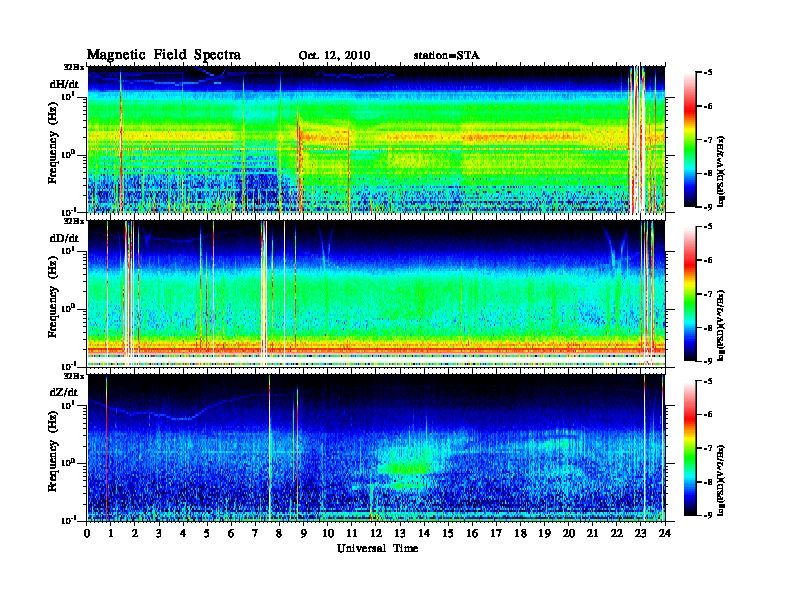Image resolution: width=792 pixels, height=612 pixels.
Task: Click the "2" hour tick label
Action: tap(135, 533)
